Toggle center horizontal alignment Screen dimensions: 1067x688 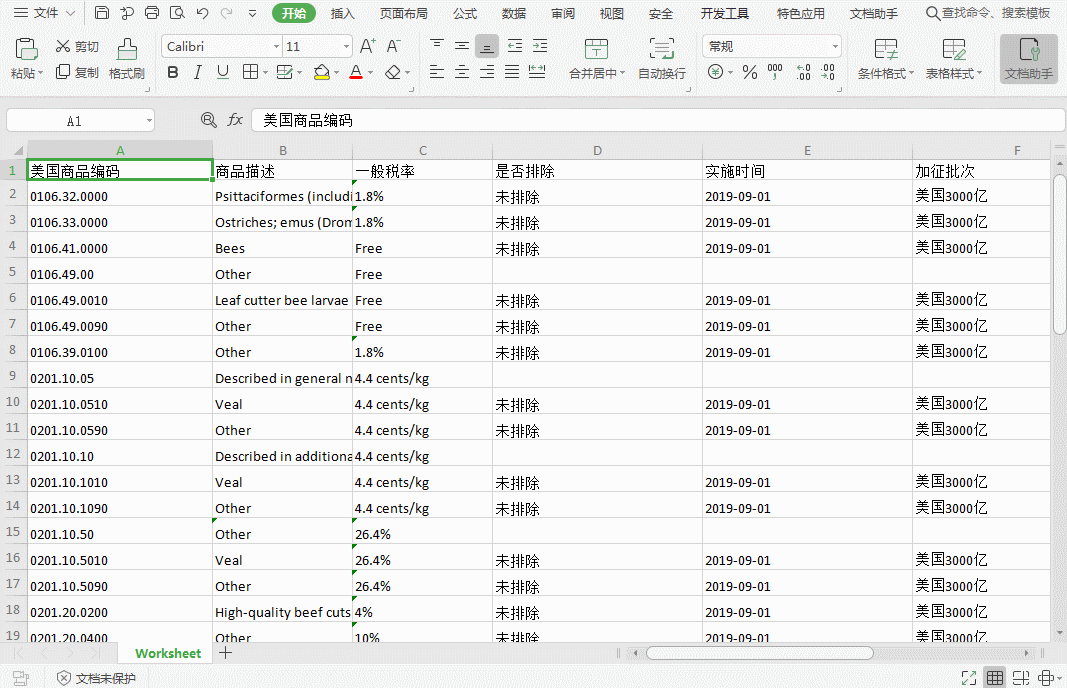[x=462, y=72]
